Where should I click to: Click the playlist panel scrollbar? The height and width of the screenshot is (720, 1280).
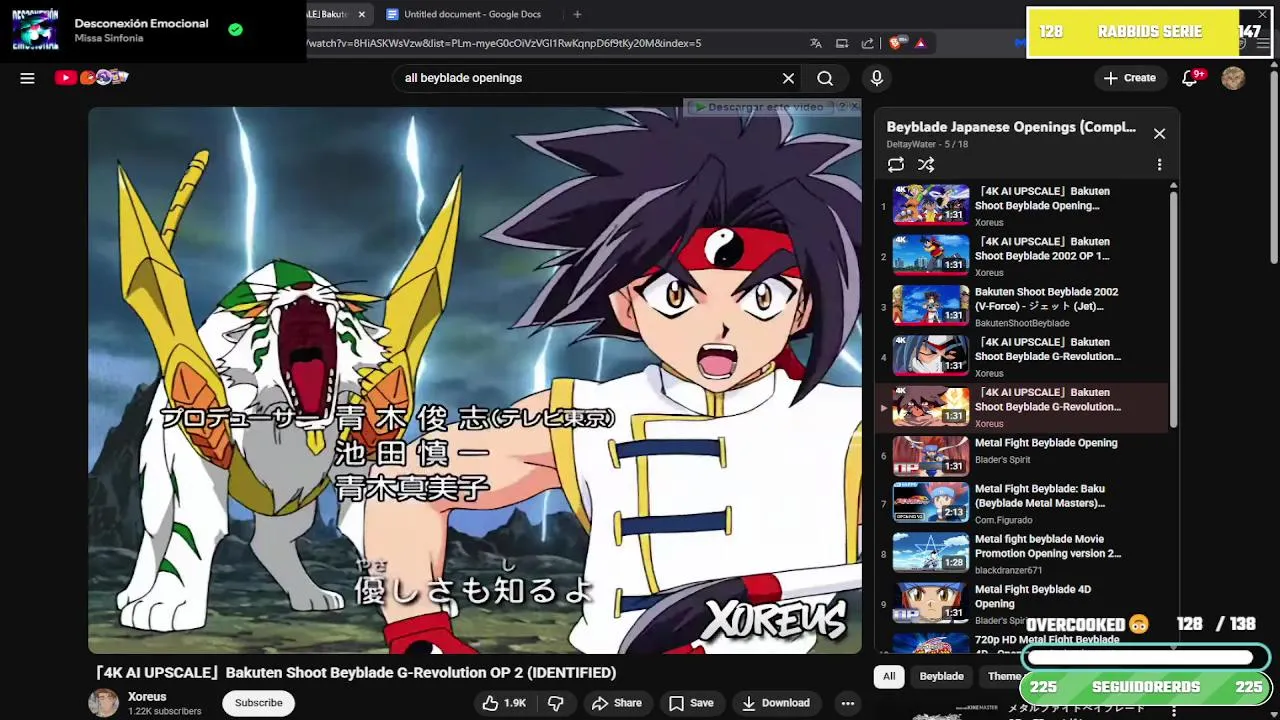click(x=1173, y=310)
